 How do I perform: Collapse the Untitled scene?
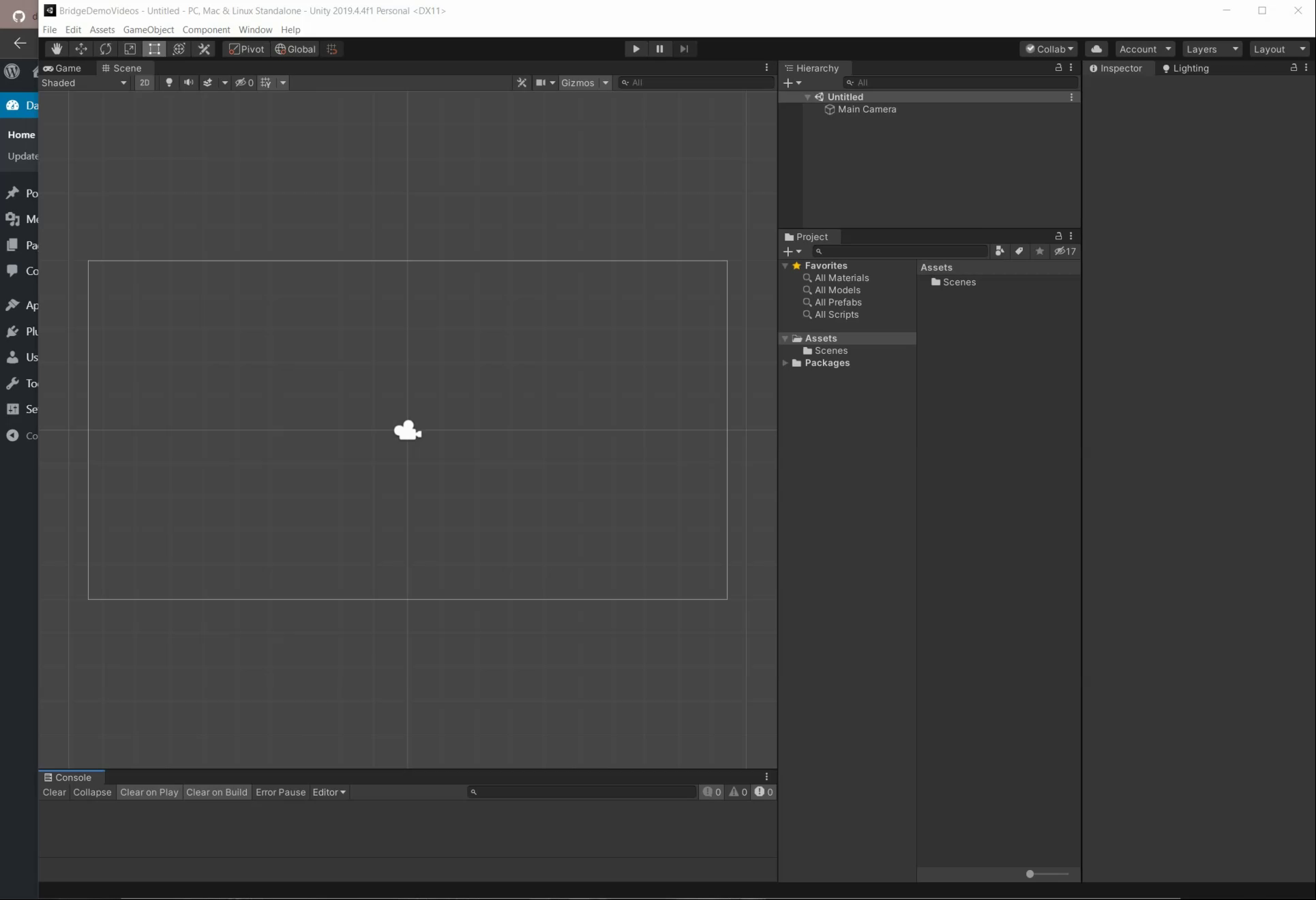coord(807,97)
